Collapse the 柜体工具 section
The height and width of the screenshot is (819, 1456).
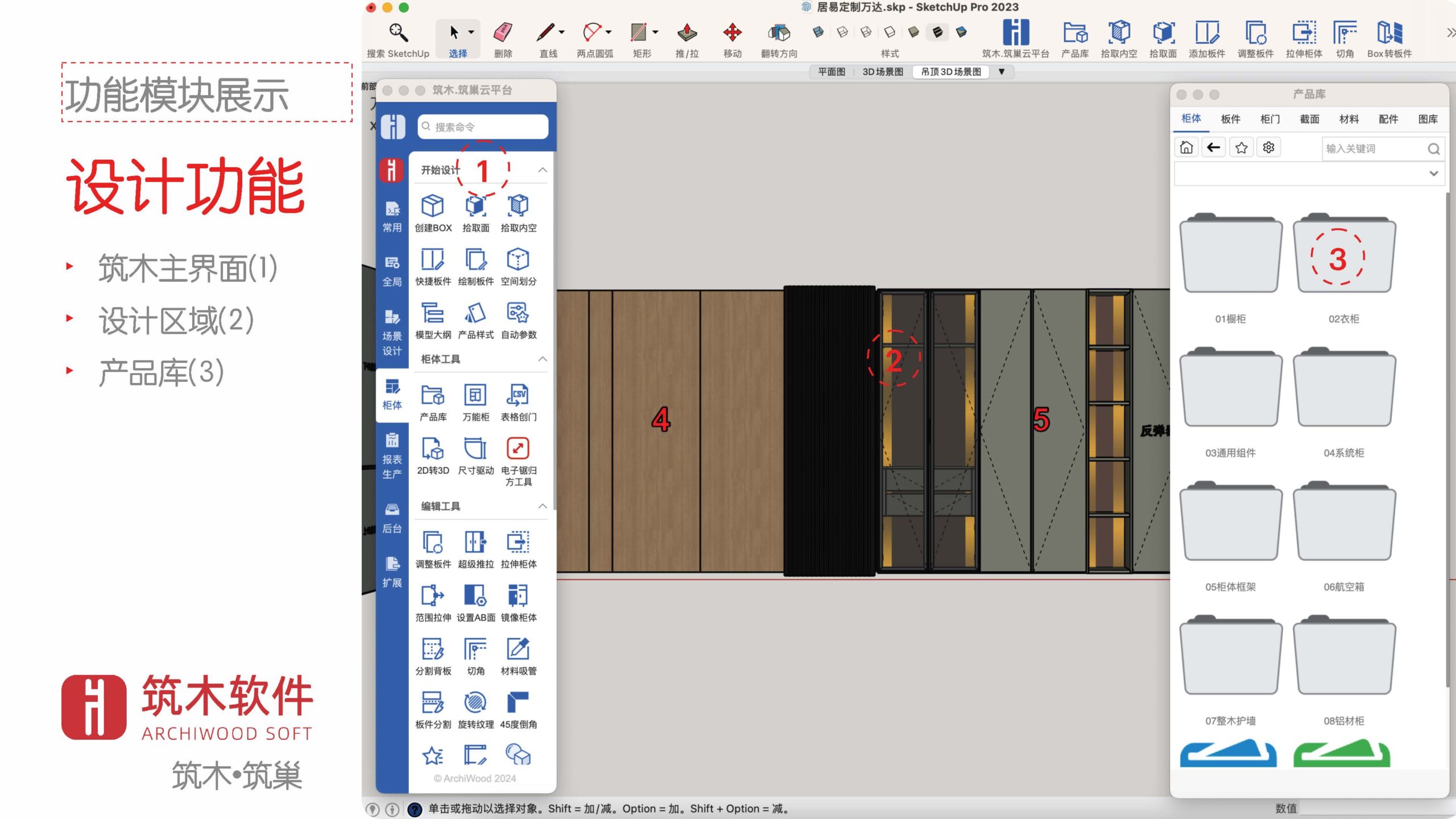(x=543, y=359)
